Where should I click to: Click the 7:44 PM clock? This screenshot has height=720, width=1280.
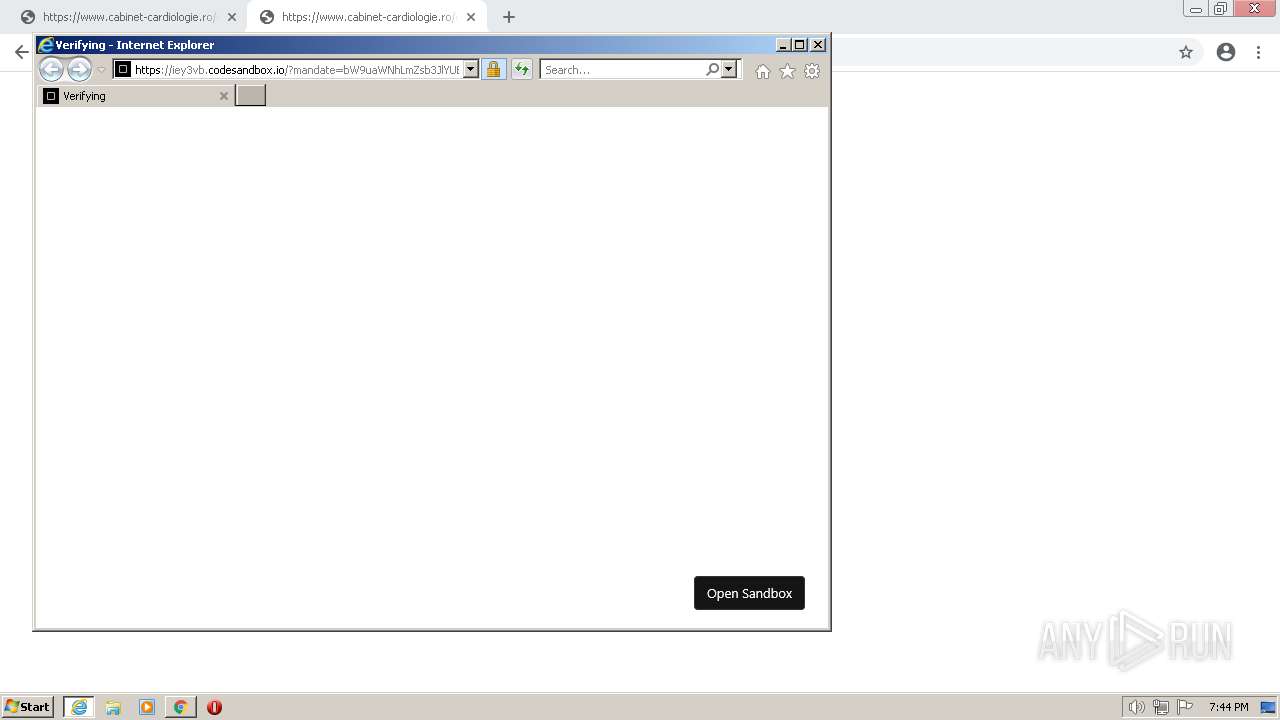click(x=1228, y=707)
